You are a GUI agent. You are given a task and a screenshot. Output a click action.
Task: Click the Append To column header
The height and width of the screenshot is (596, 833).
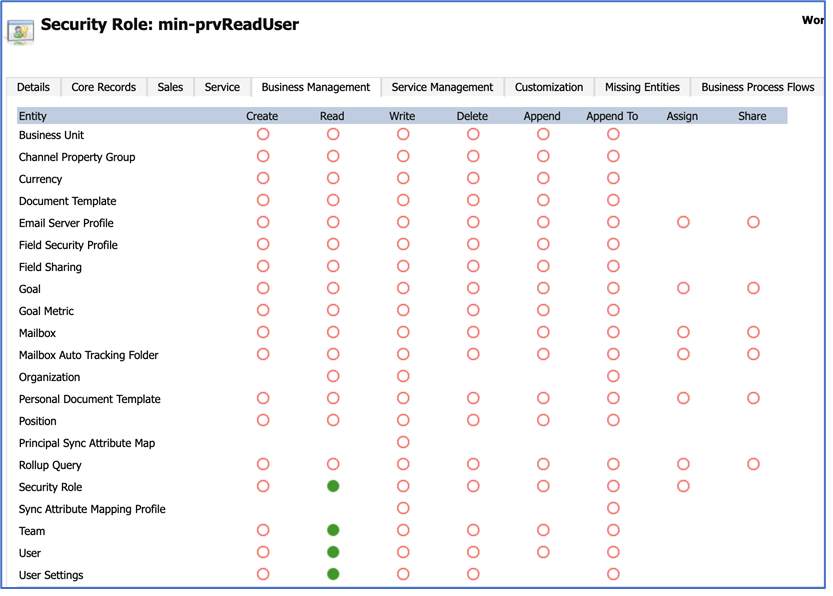coord(612,116)
